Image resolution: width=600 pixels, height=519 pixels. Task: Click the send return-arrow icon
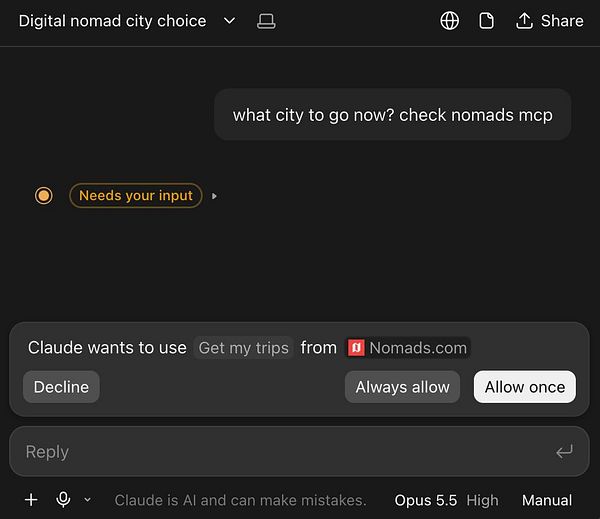point(564,452)
